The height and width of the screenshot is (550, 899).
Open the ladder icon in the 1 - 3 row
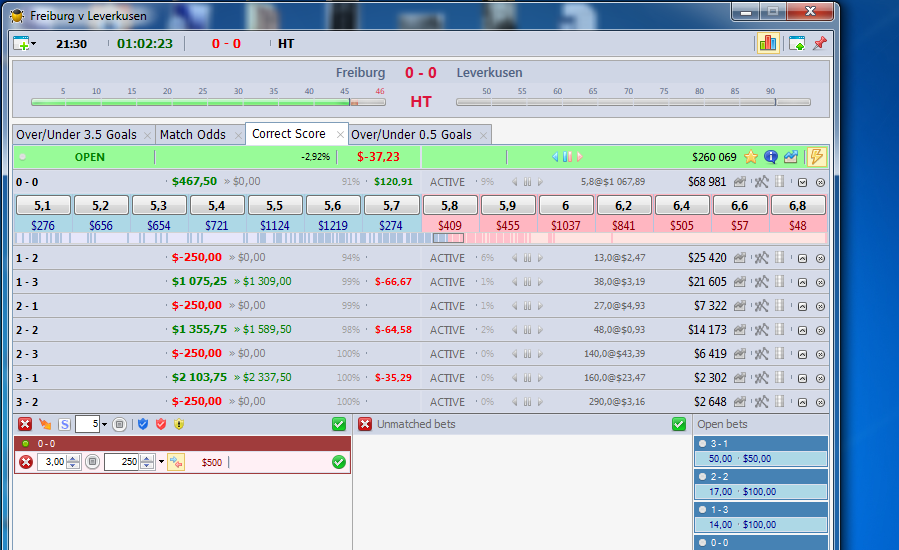pyautogui.click(x=779, y=282)
